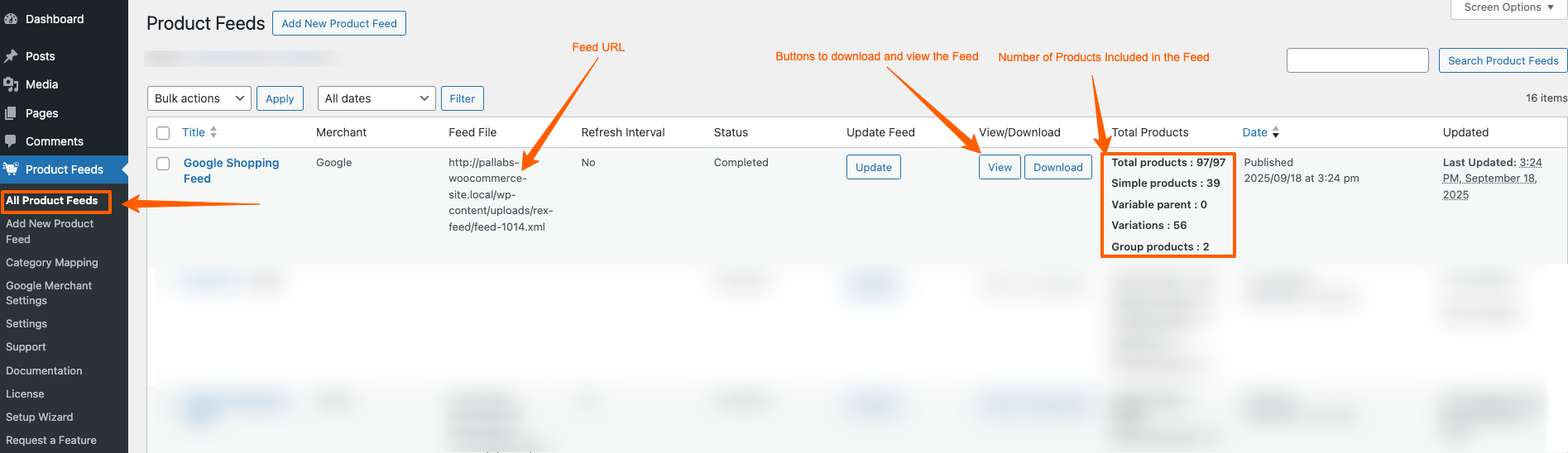The image size is (1568, 453).
Task: Open Category Mapping submenu item
Action: 52,263
